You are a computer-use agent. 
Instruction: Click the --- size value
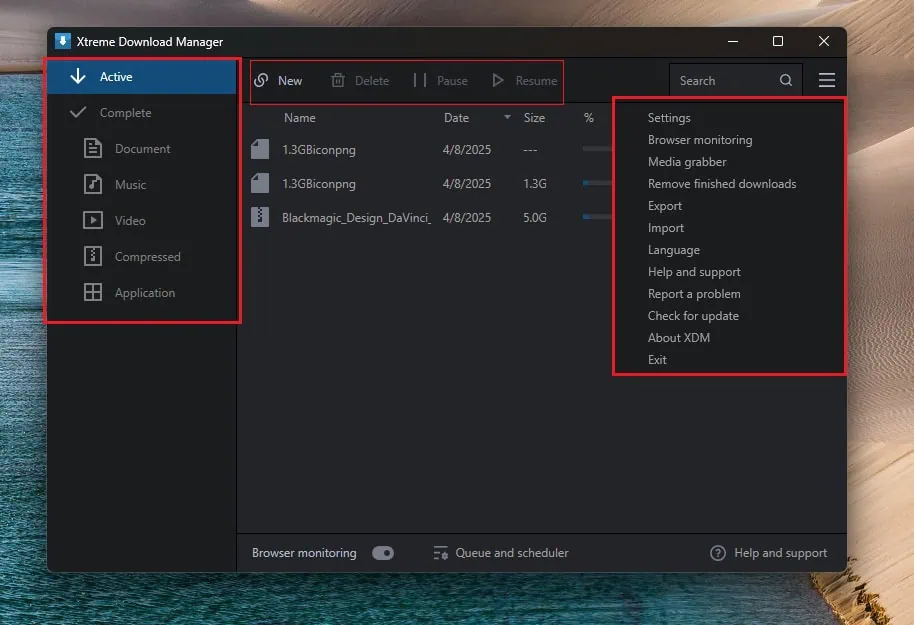(x=530, y=150)
